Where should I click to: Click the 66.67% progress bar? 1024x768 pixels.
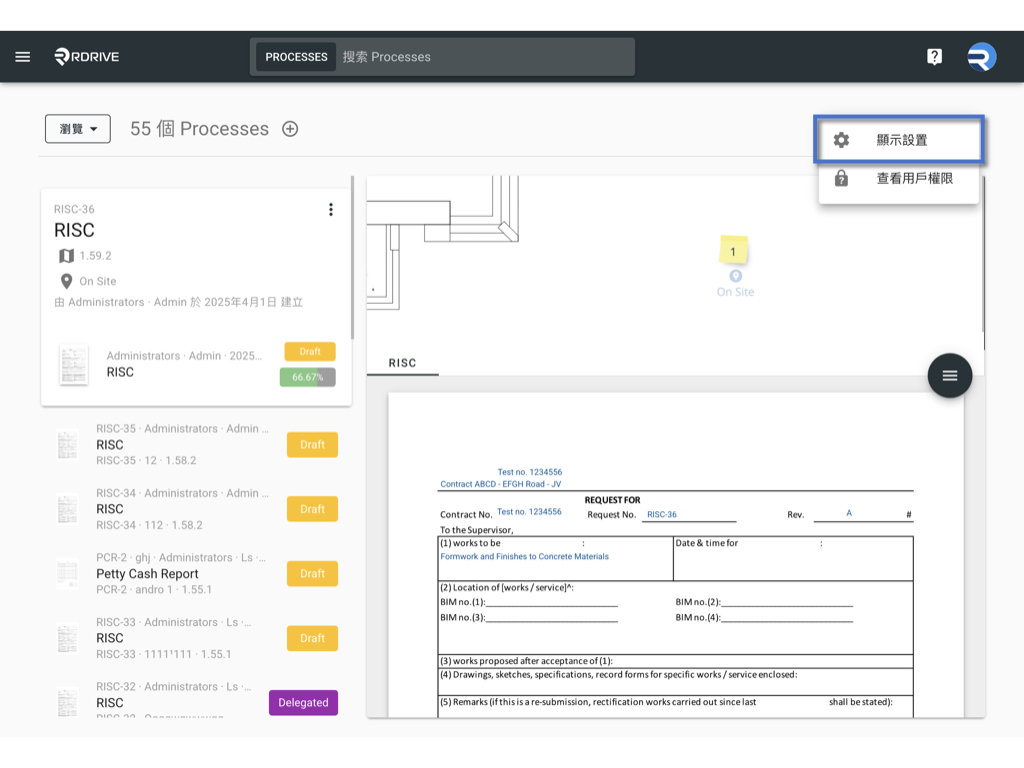tap(308, 377)
